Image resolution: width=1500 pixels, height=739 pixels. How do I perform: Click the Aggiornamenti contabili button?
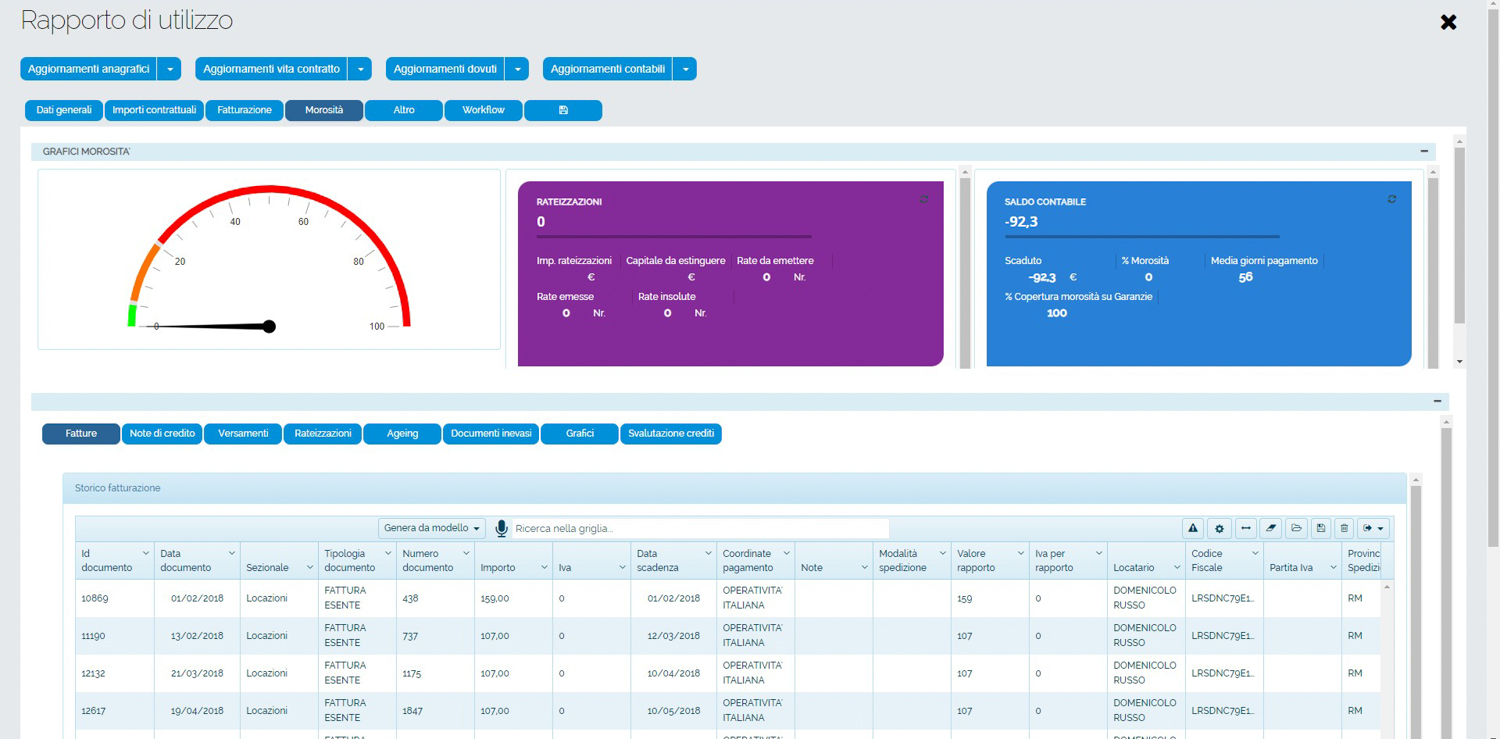coord(607,69)
